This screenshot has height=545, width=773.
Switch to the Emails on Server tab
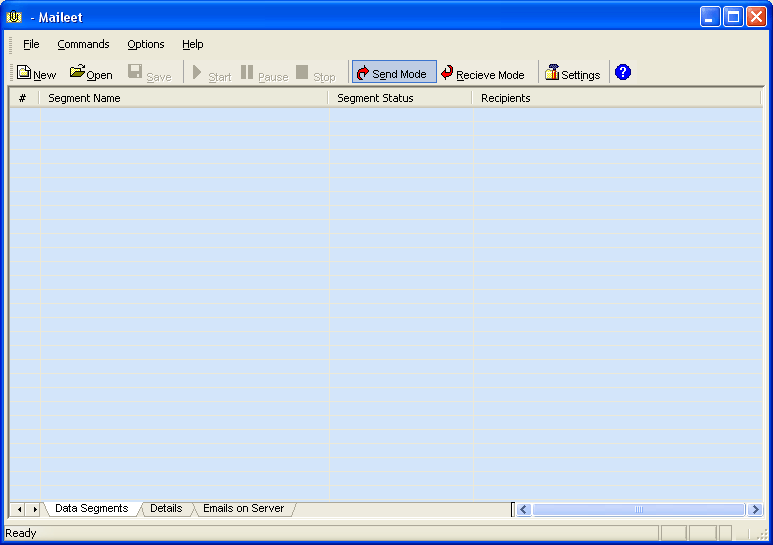[x=244, y=509]
